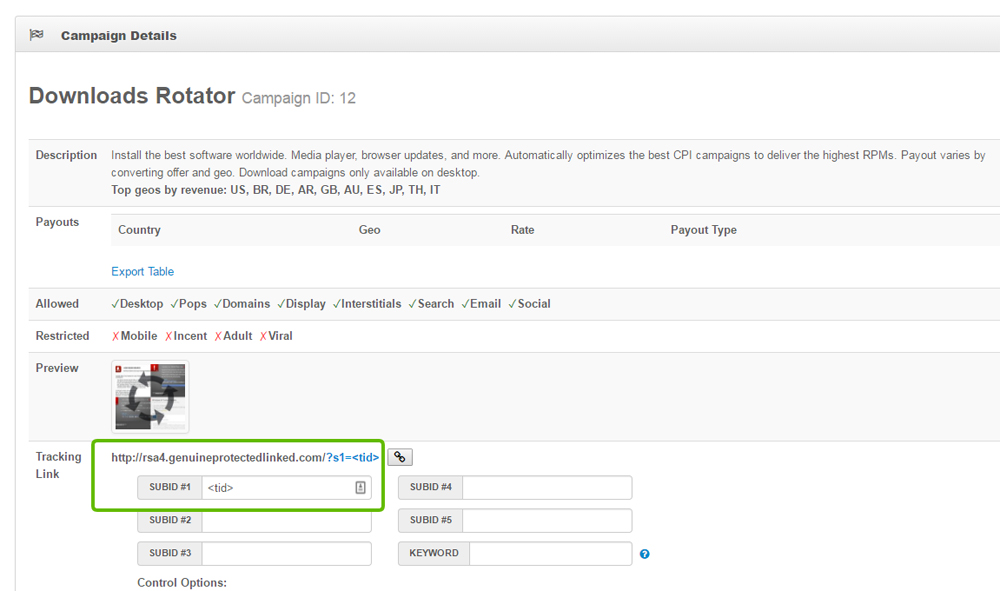
Task: Select the SUBID #3 input box
Action: point(286,554)
